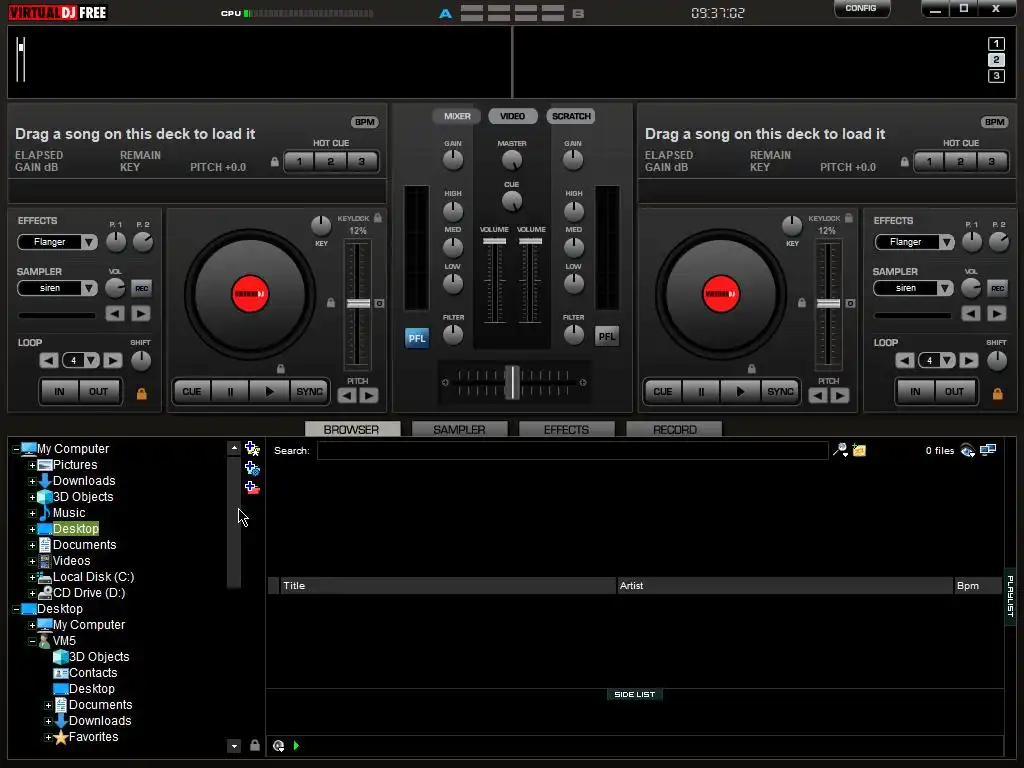Screen dimensions: 1024x768
Task: Click the browser padlock icon at bottom
Action: click(255, 745)
